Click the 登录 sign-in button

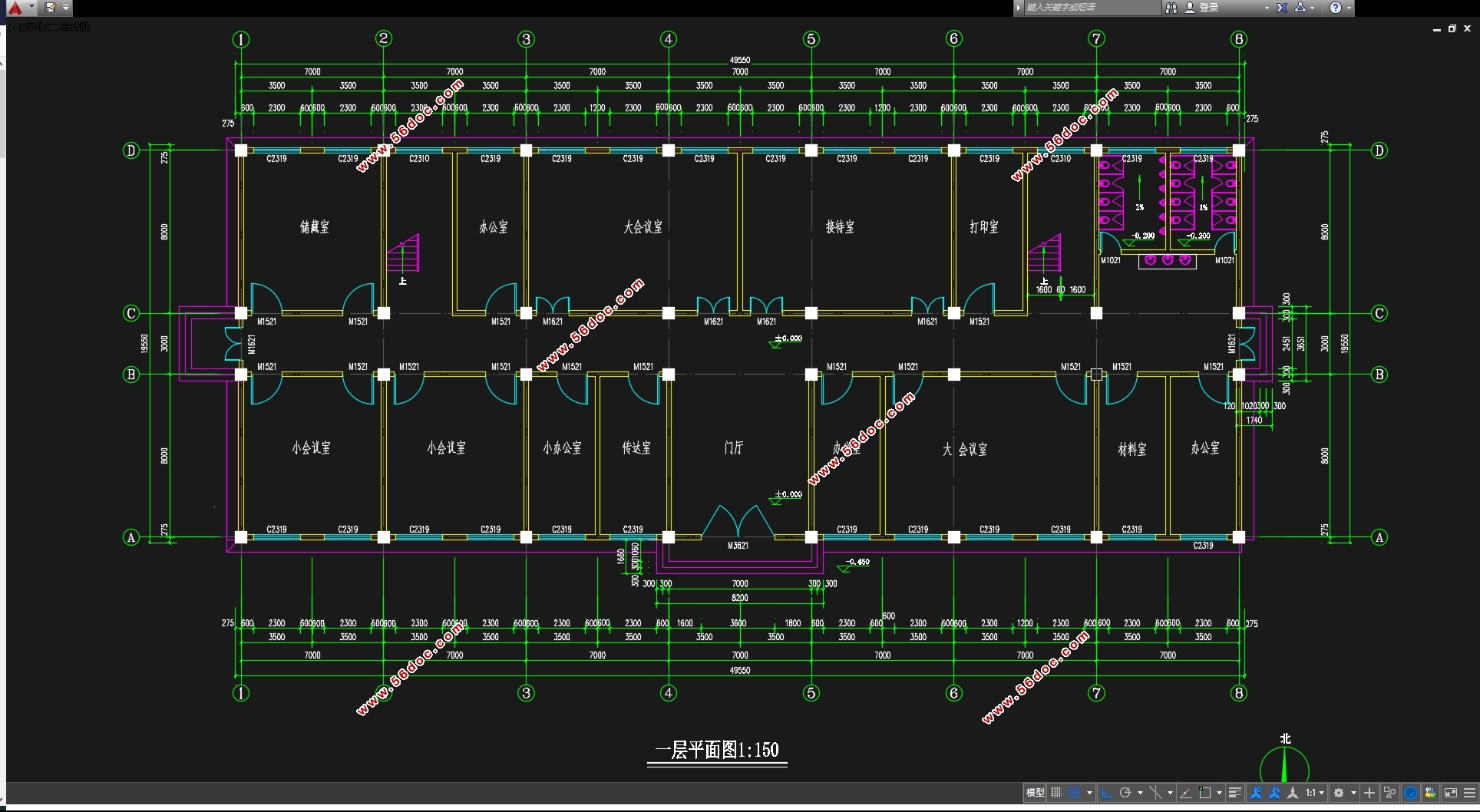coord(1209,8)
